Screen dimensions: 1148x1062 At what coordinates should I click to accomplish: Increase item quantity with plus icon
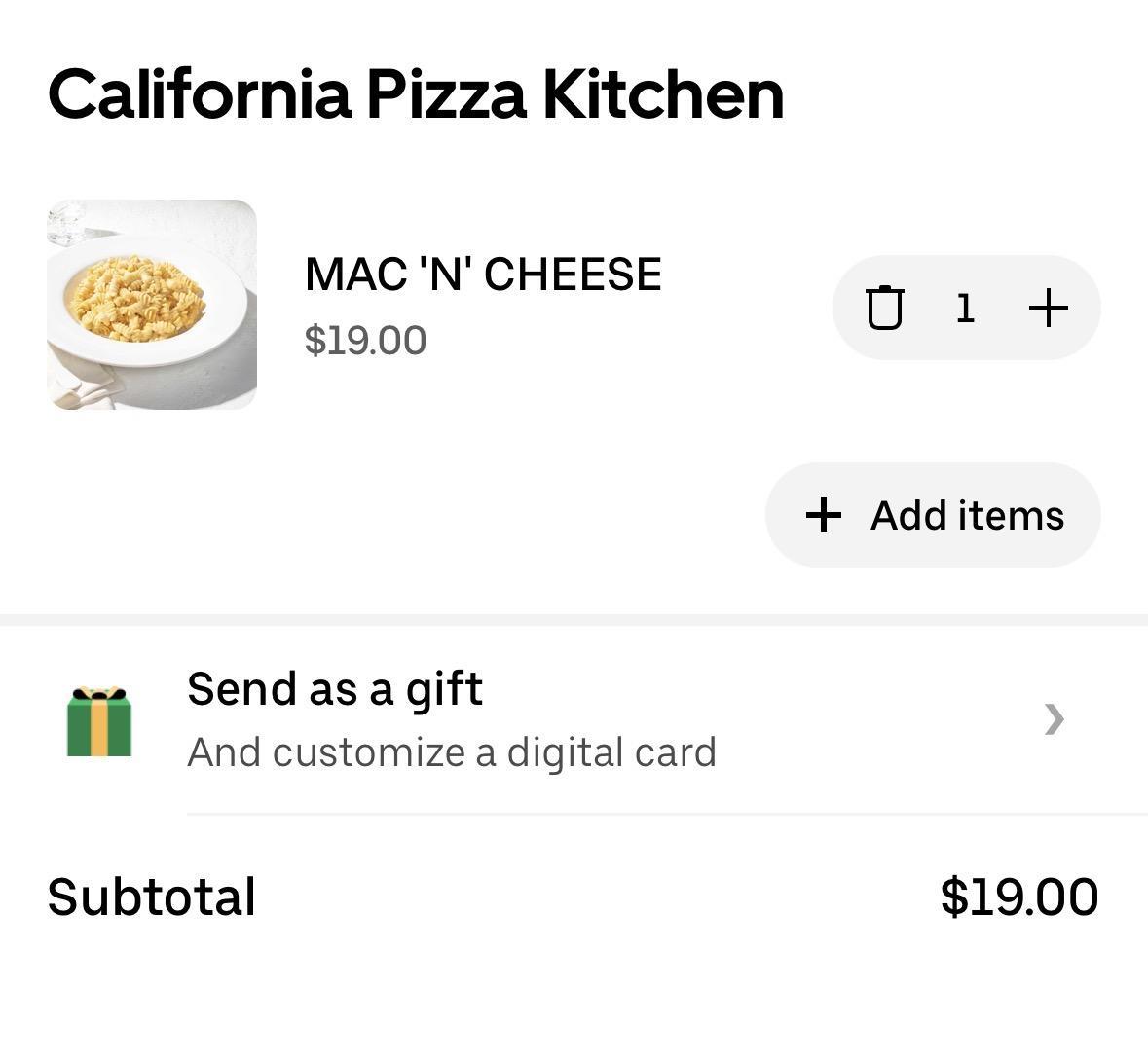(1048, 308)
